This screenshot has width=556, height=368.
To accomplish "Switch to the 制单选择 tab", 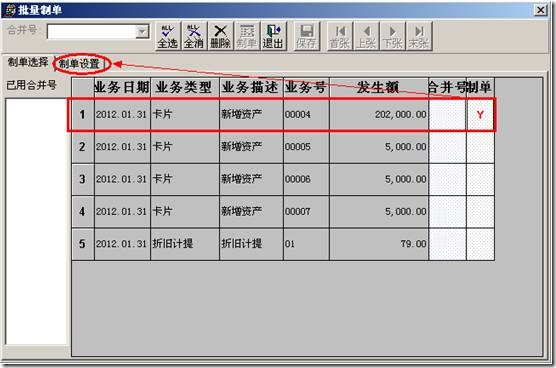I will tap(28, 62).
